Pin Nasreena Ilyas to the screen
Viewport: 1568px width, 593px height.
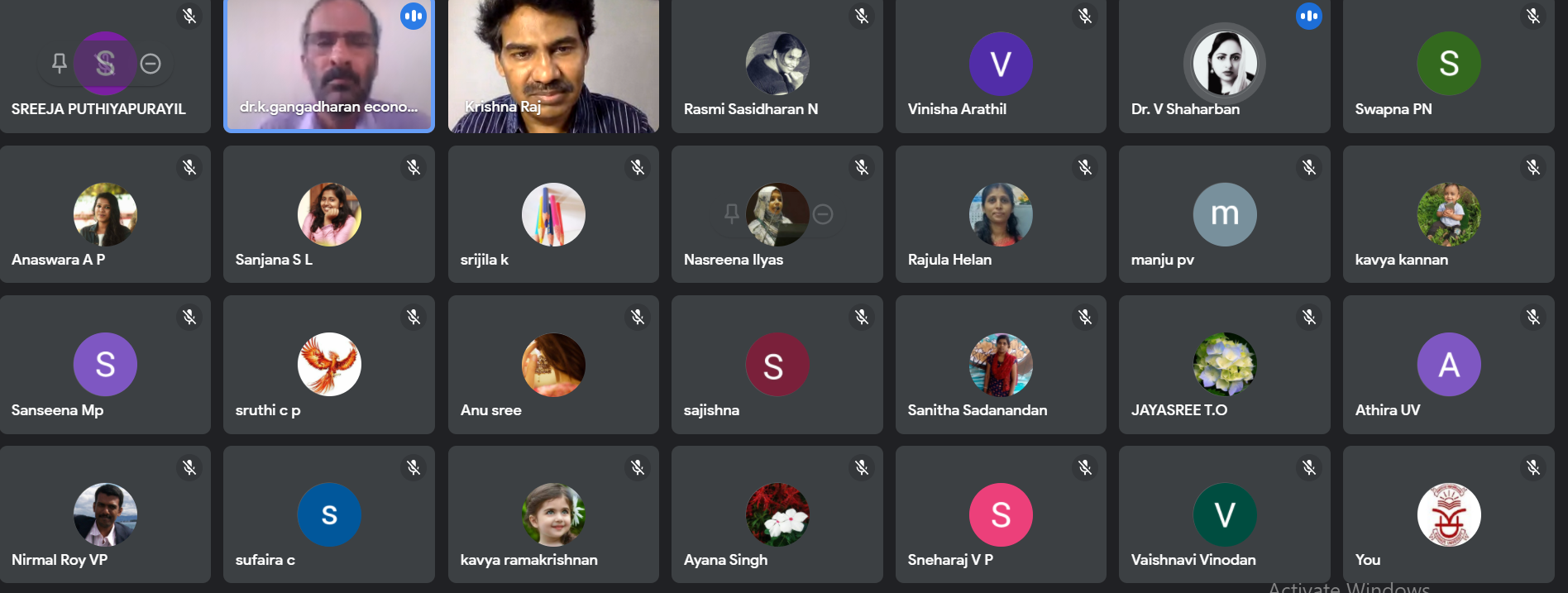[x=731, y=214]
